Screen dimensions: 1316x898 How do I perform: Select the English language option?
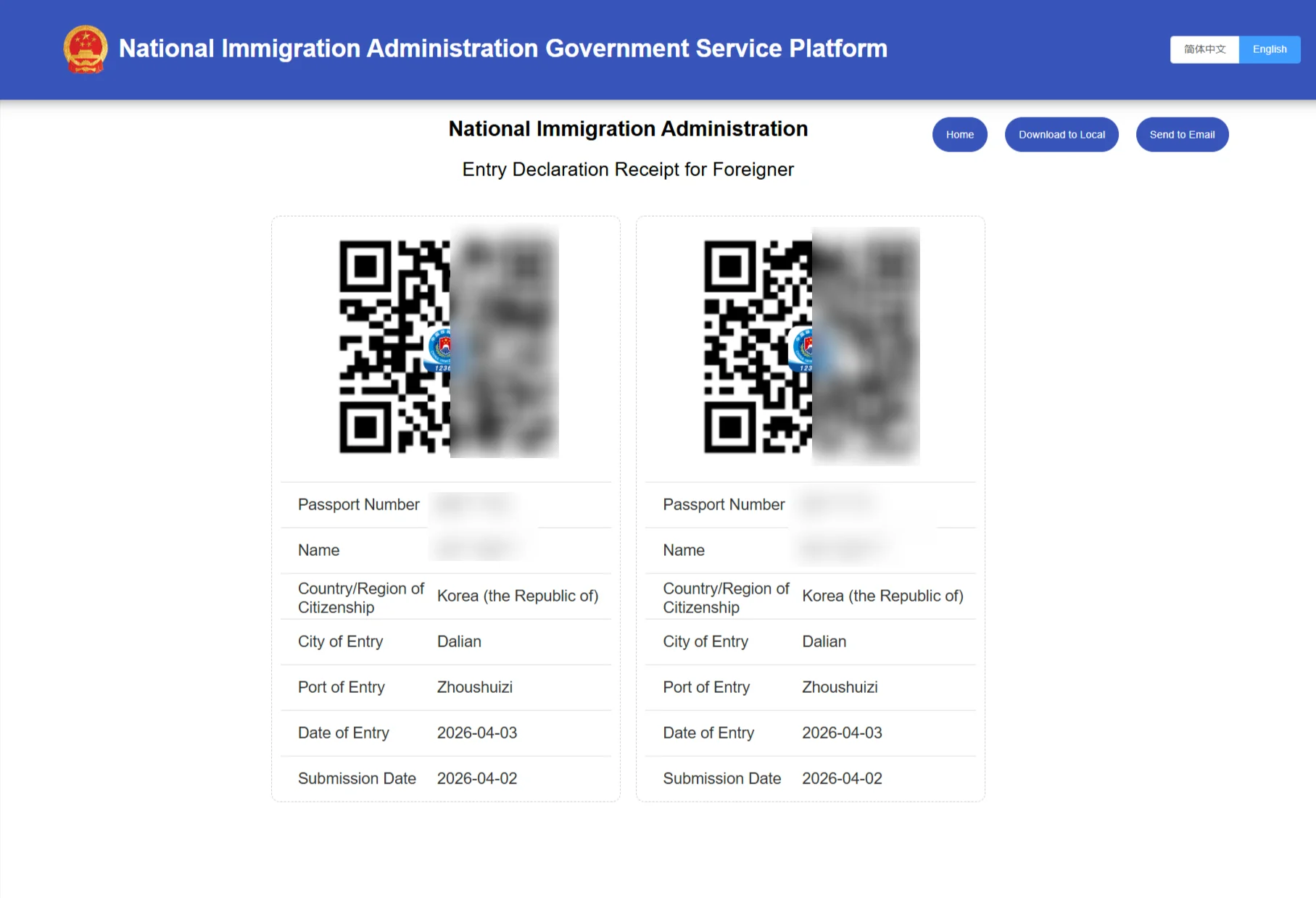(x=1270, y=49)
